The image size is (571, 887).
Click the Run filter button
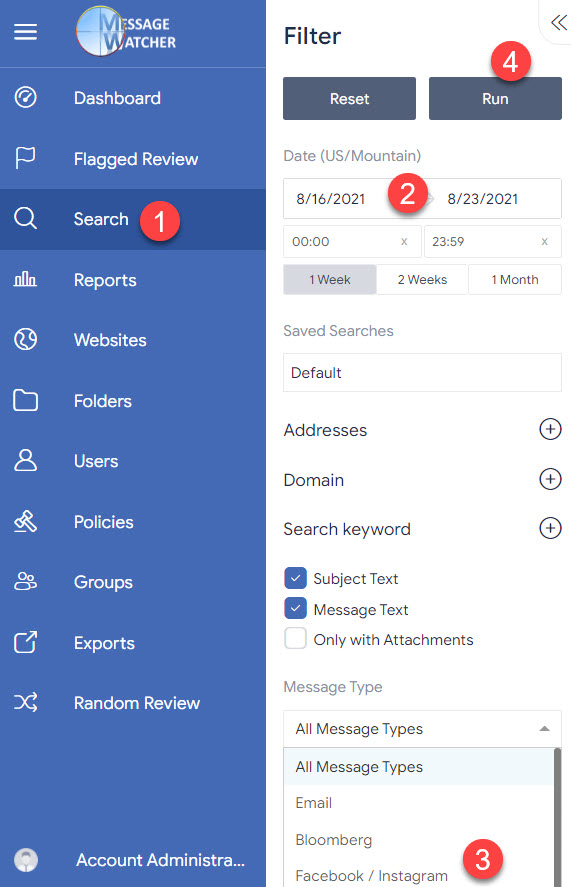495,98
